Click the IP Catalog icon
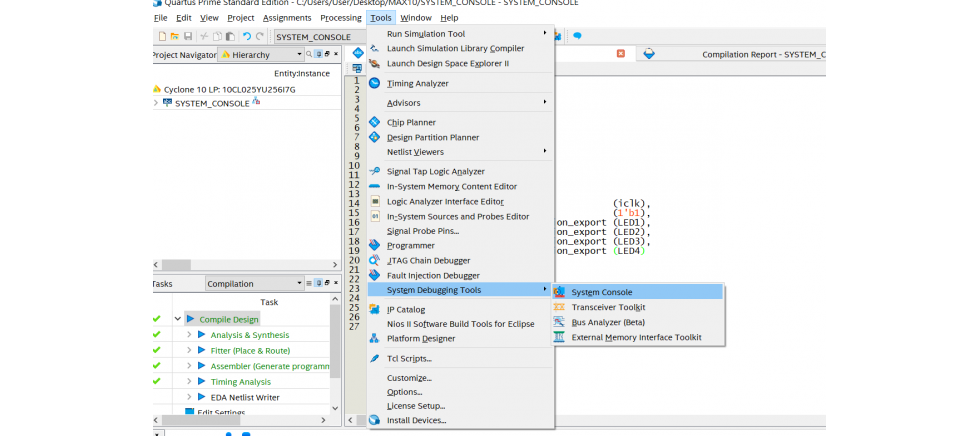Image resolution: width=980 pixels, height=436 pixels. pos(375,309)
